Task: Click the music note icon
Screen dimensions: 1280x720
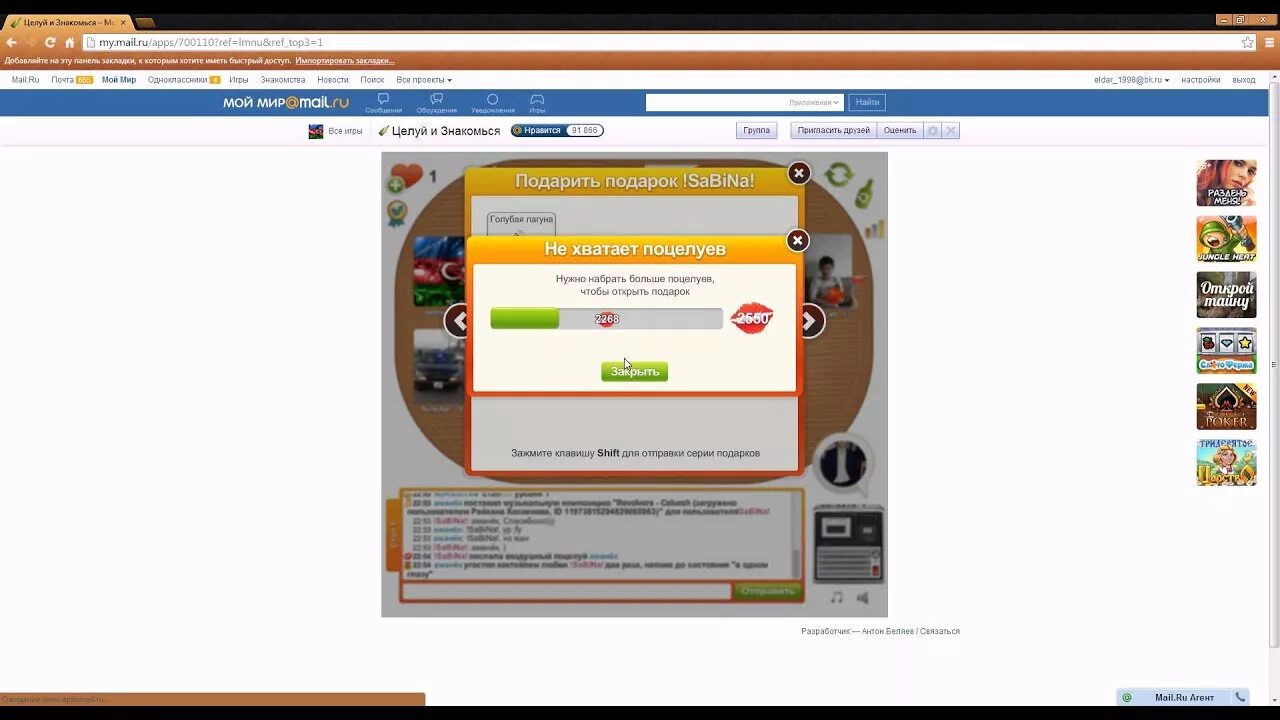Action: (x=837, y=597)
